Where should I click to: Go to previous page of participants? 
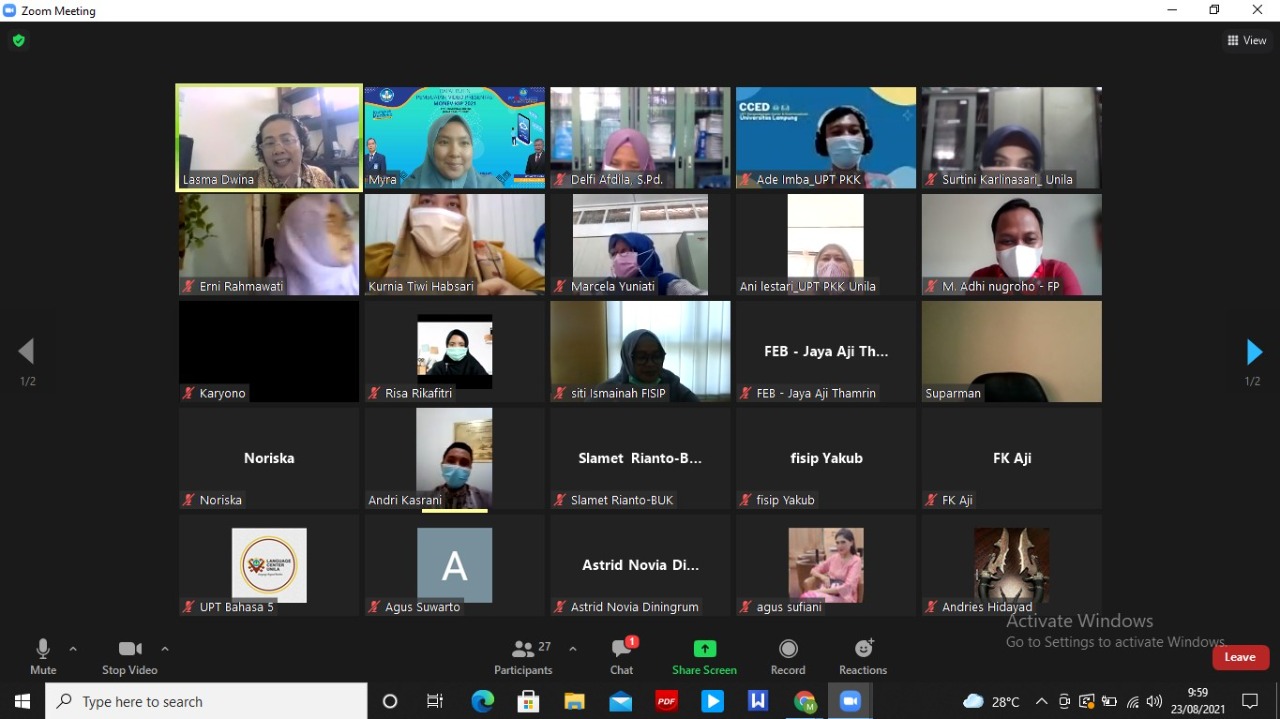(x=27, y=352)
